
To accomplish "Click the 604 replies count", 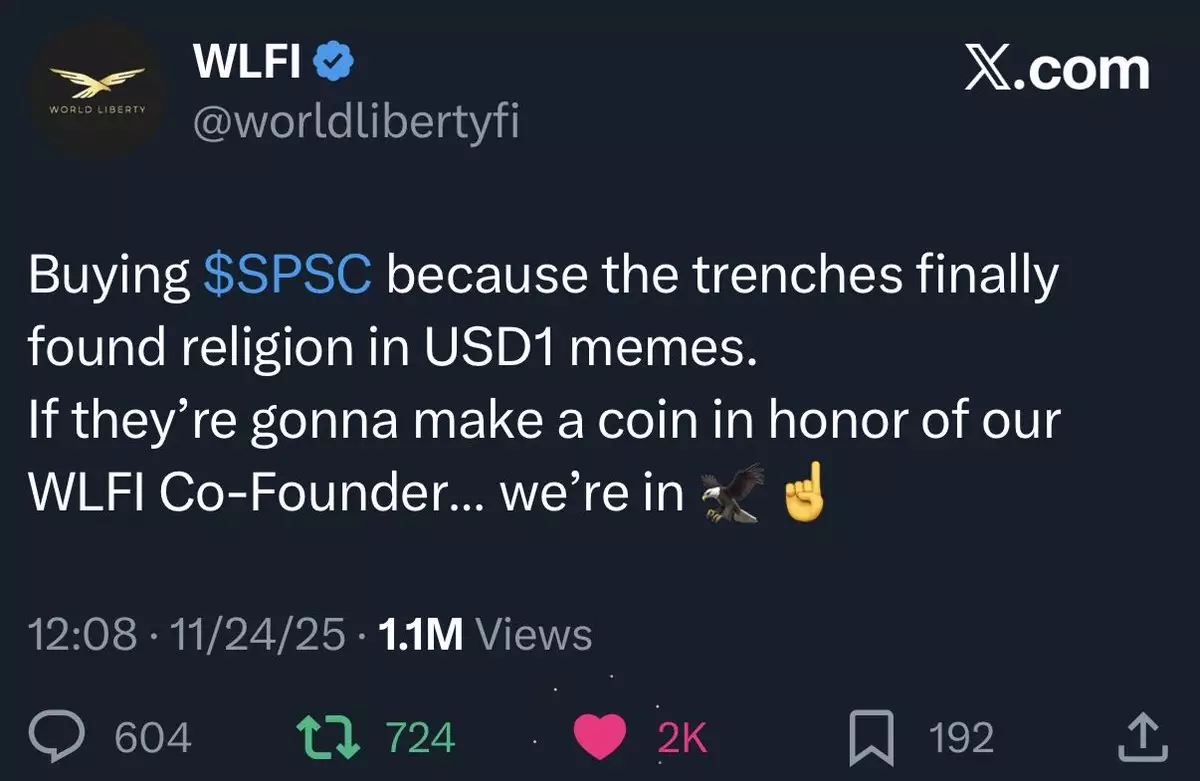I will (154, 738).
